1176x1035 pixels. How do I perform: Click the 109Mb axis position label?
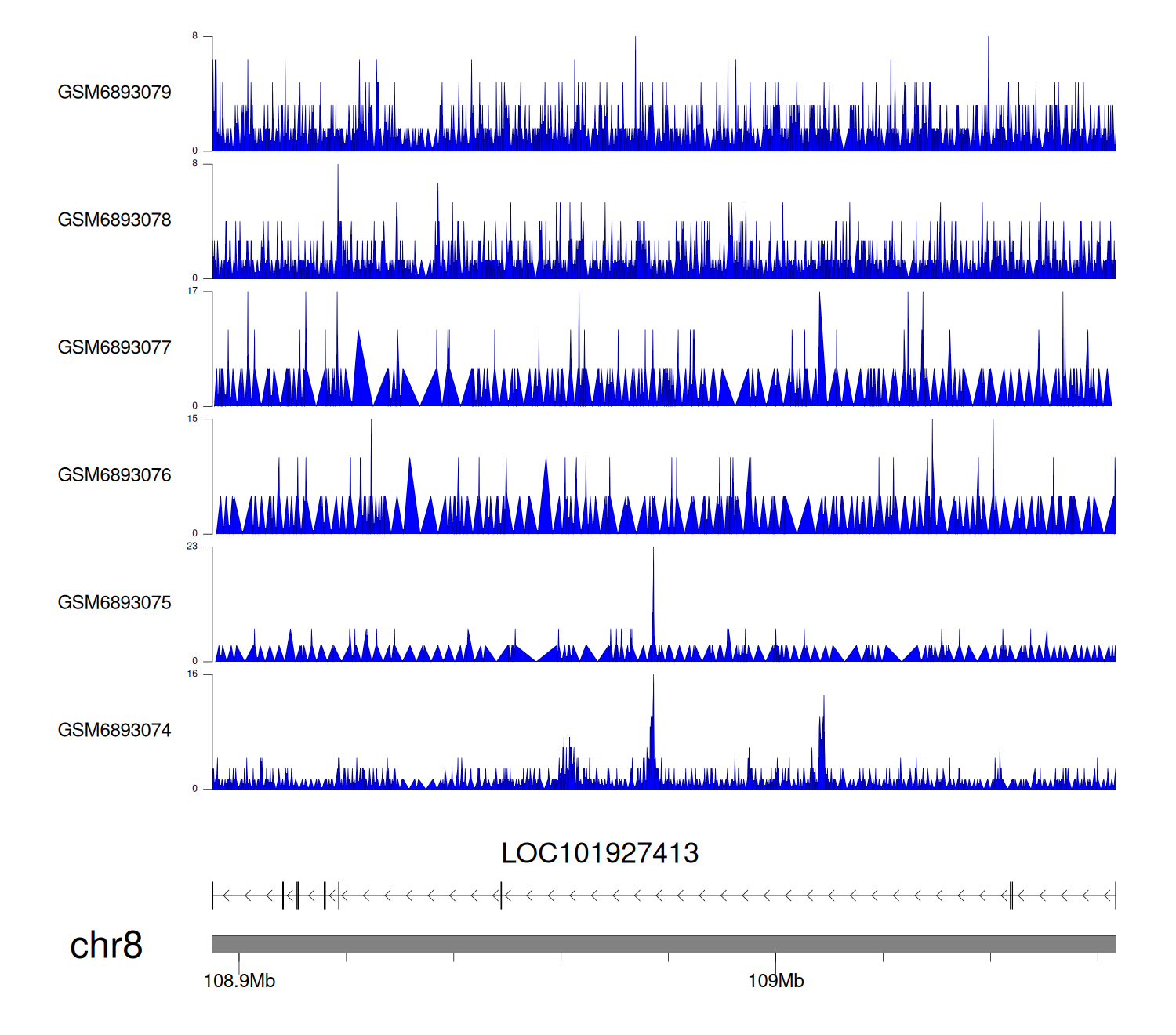(775, 982)
